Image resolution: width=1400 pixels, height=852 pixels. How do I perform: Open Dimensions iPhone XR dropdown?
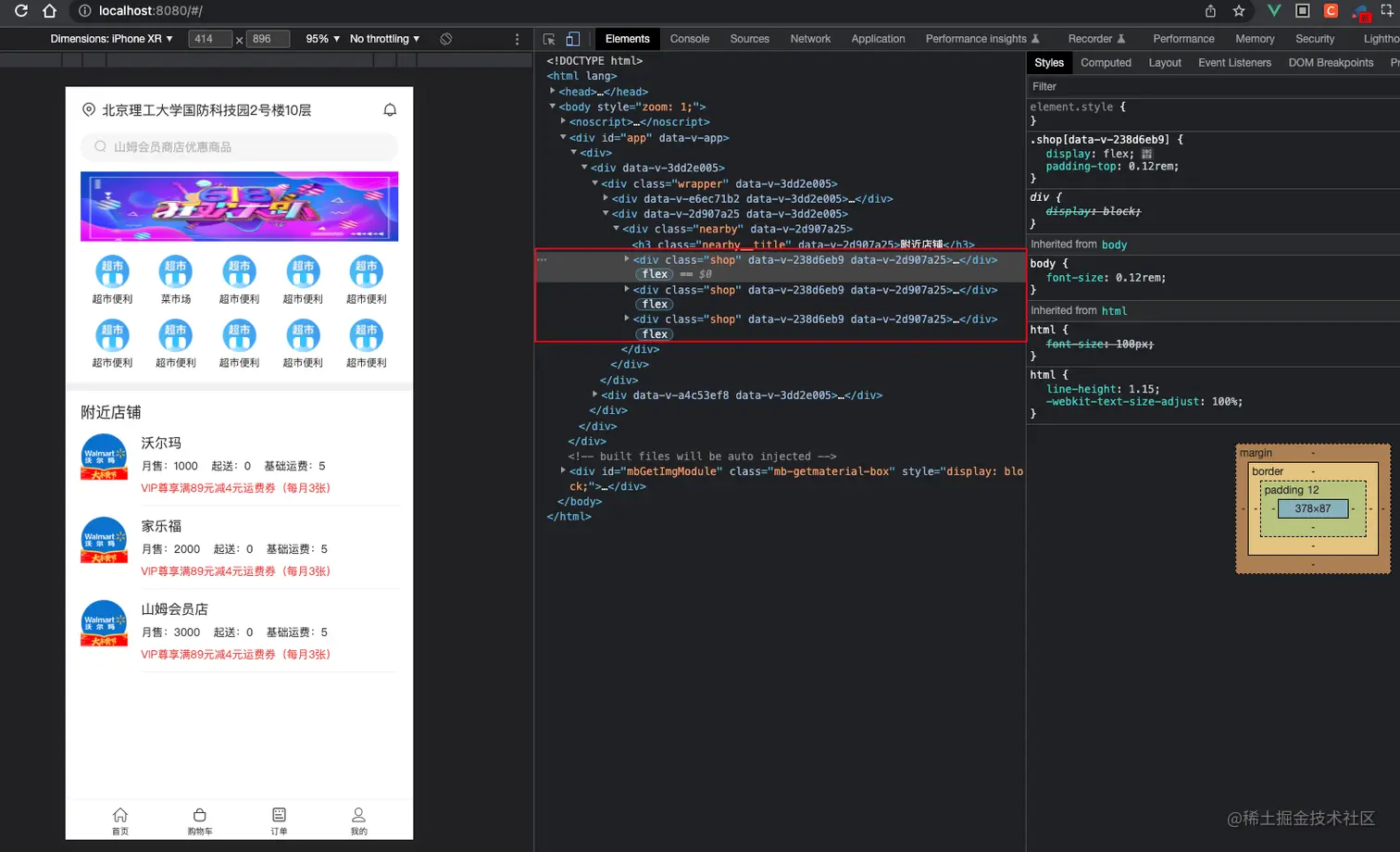click(111, 39)
